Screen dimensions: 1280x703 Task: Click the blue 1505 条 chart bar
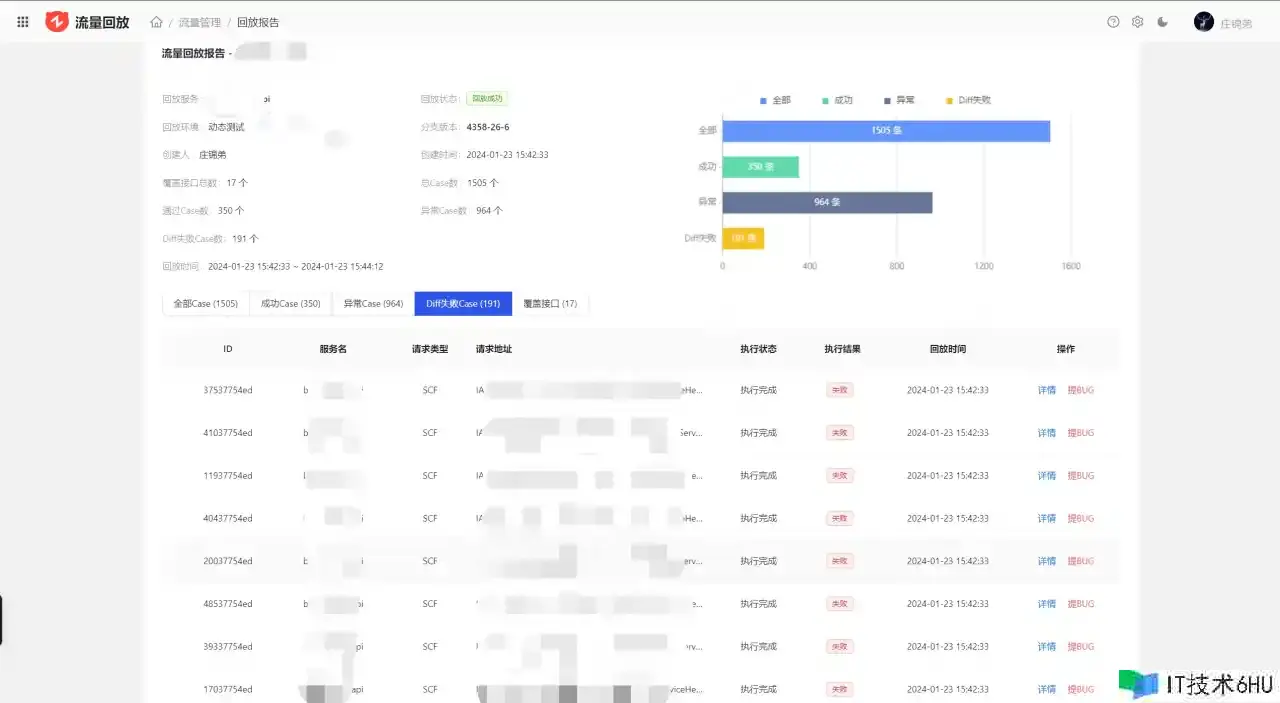coord(885,131)
